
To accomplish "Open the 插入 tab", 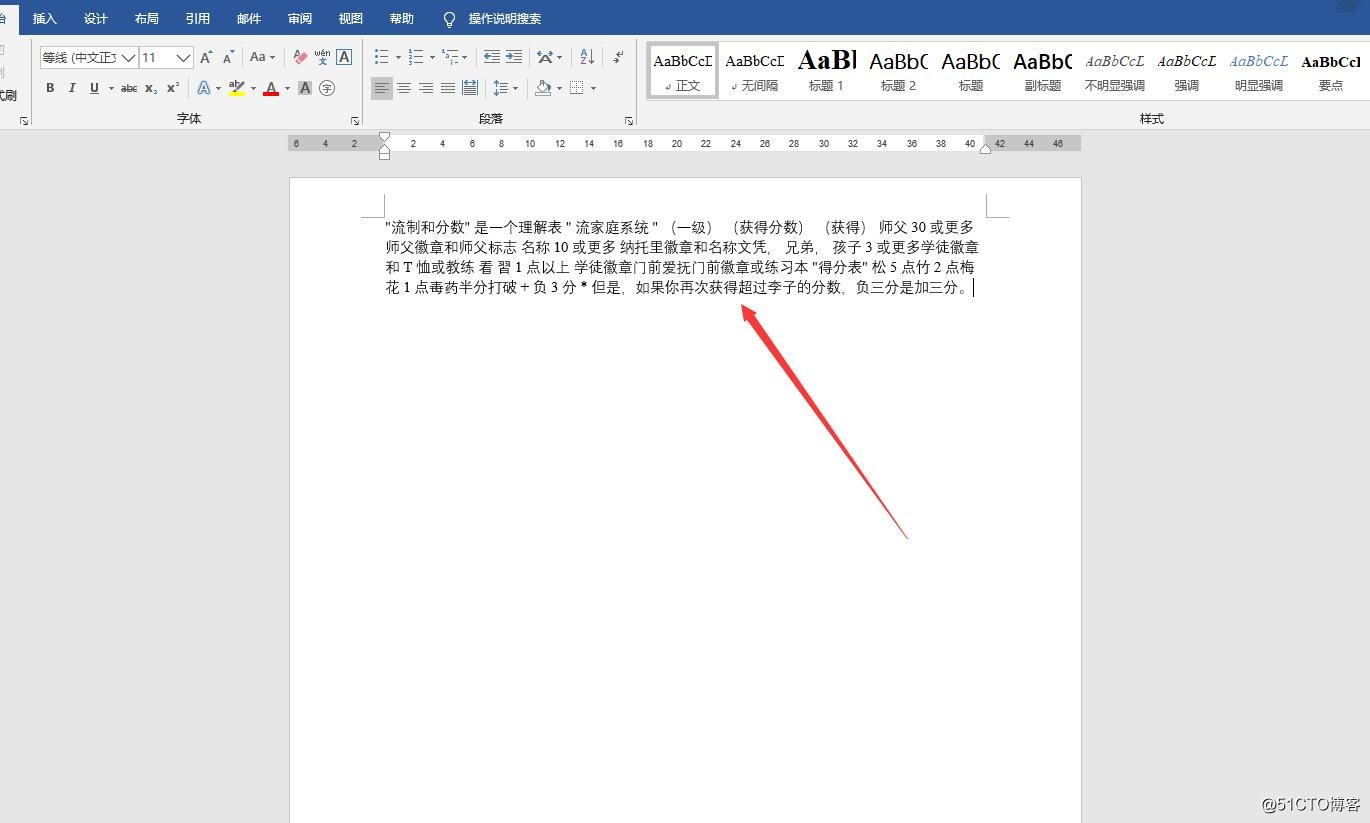I will [45, 19].
